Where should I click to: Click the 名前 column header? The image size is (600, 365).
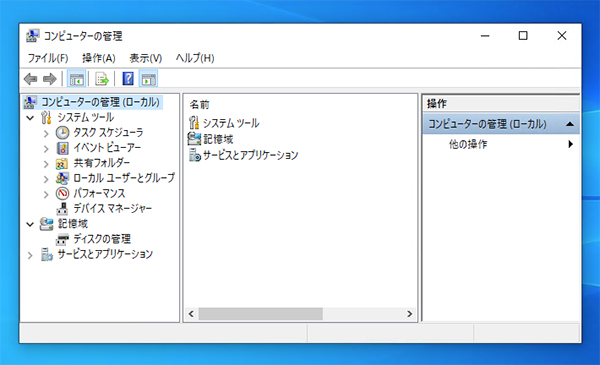click(199, 104)
